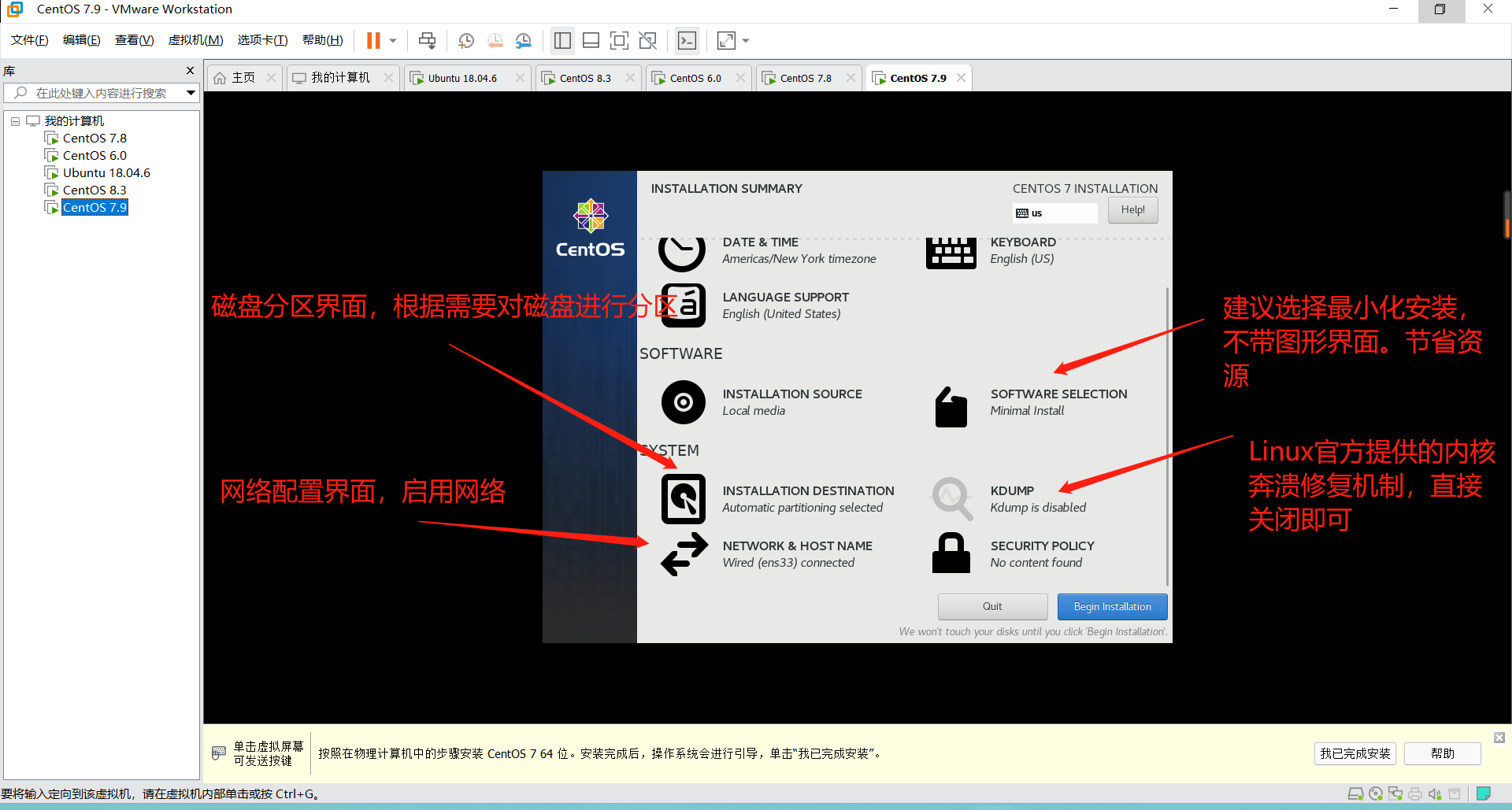Open the Kdump magnifier icon
This screenshot has width=1512, height=810.
click(952, 499)
